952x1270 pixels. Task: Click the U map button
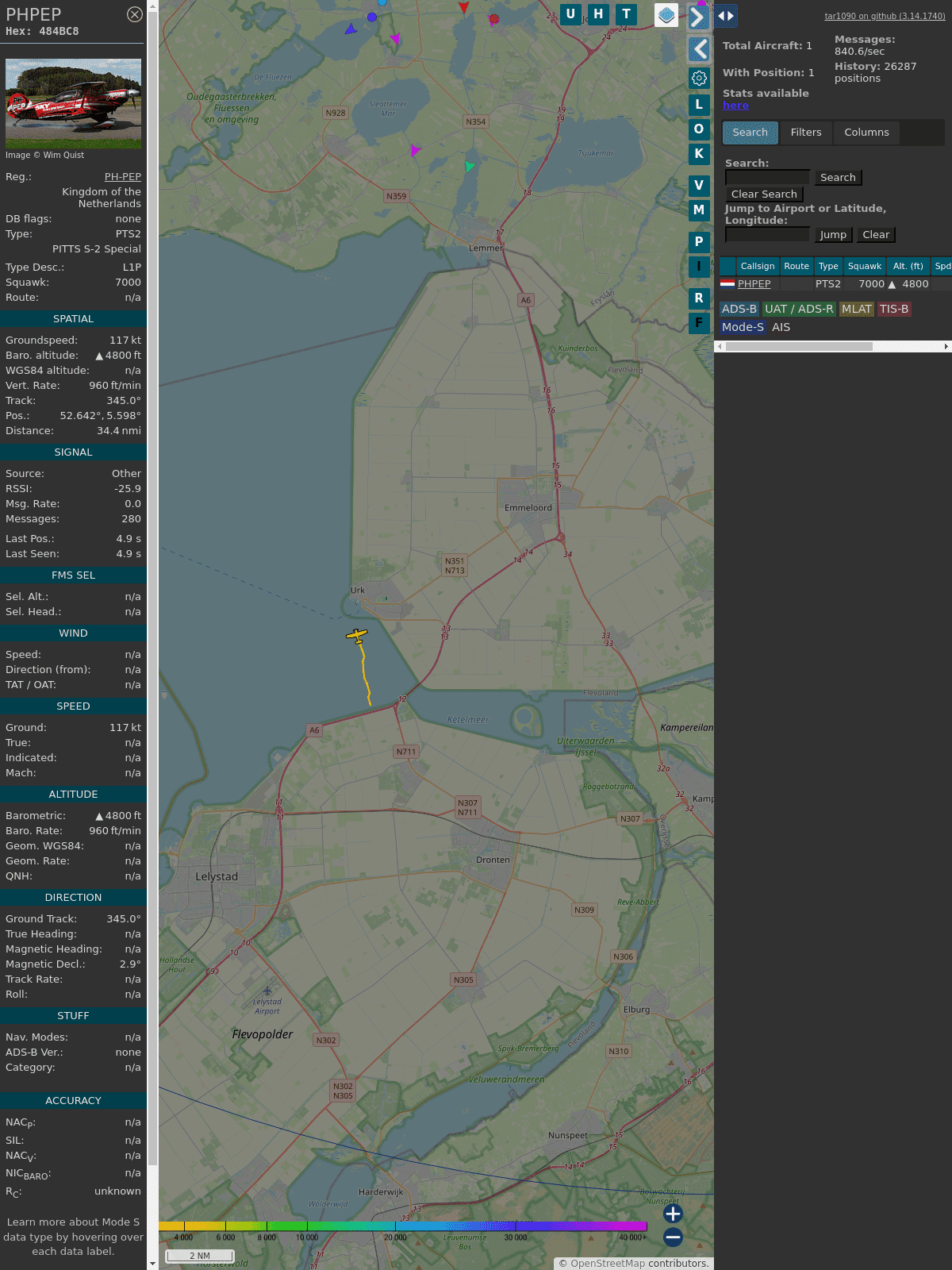pos(570,14)
